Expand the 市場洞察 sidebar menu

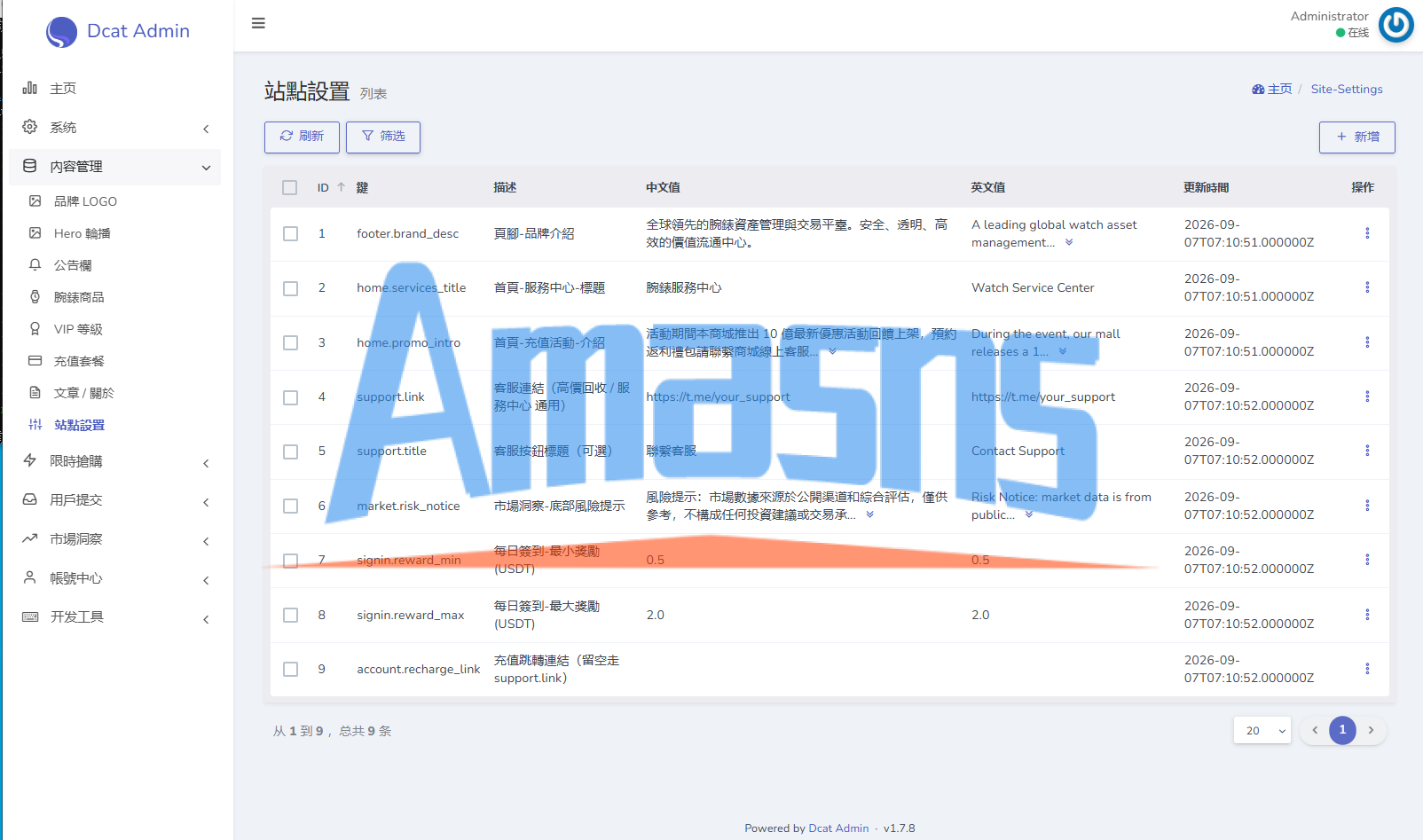(x=115, y=539)
